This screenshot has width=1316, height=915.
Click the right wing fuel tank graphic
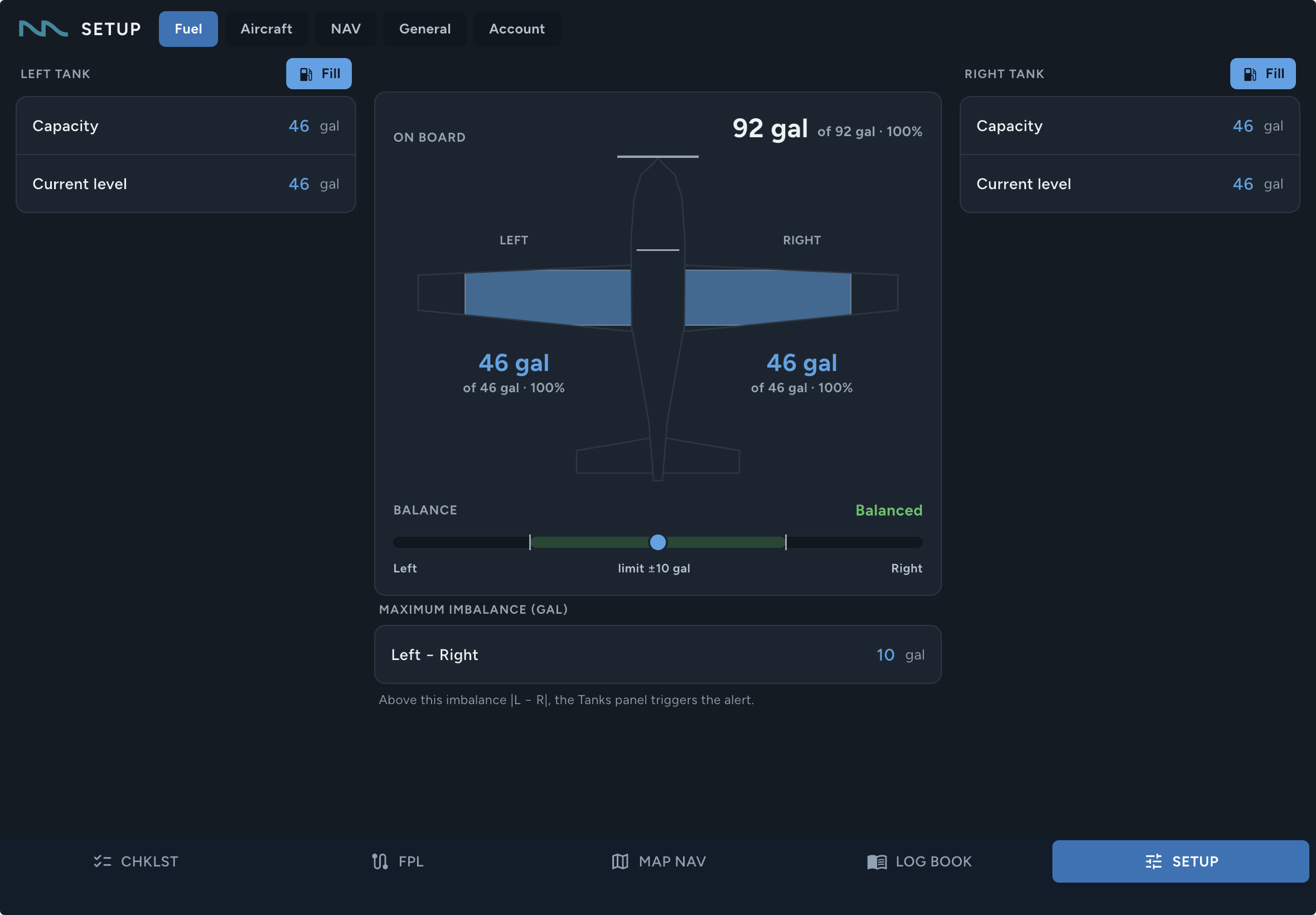pyautogui.click(x=768, y=297)
